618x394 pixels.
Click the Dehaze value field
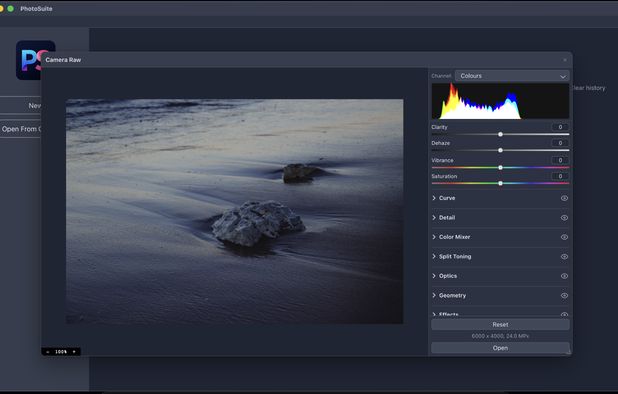pyautogui.click(x=560, y=143)
